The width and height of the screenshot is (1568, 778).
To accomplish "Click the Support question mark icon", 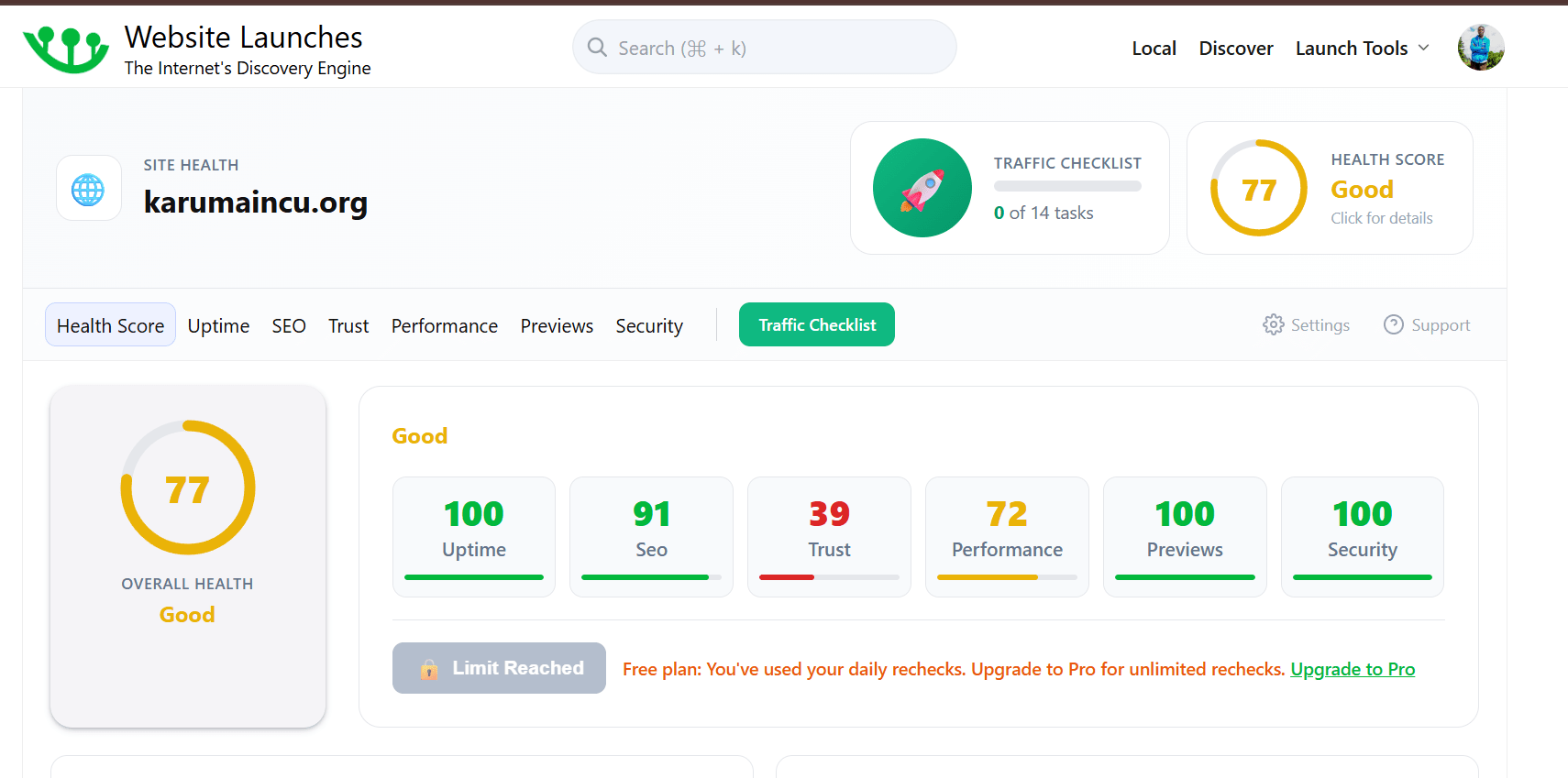I will pyautogui.click(x=1394, y=324).
